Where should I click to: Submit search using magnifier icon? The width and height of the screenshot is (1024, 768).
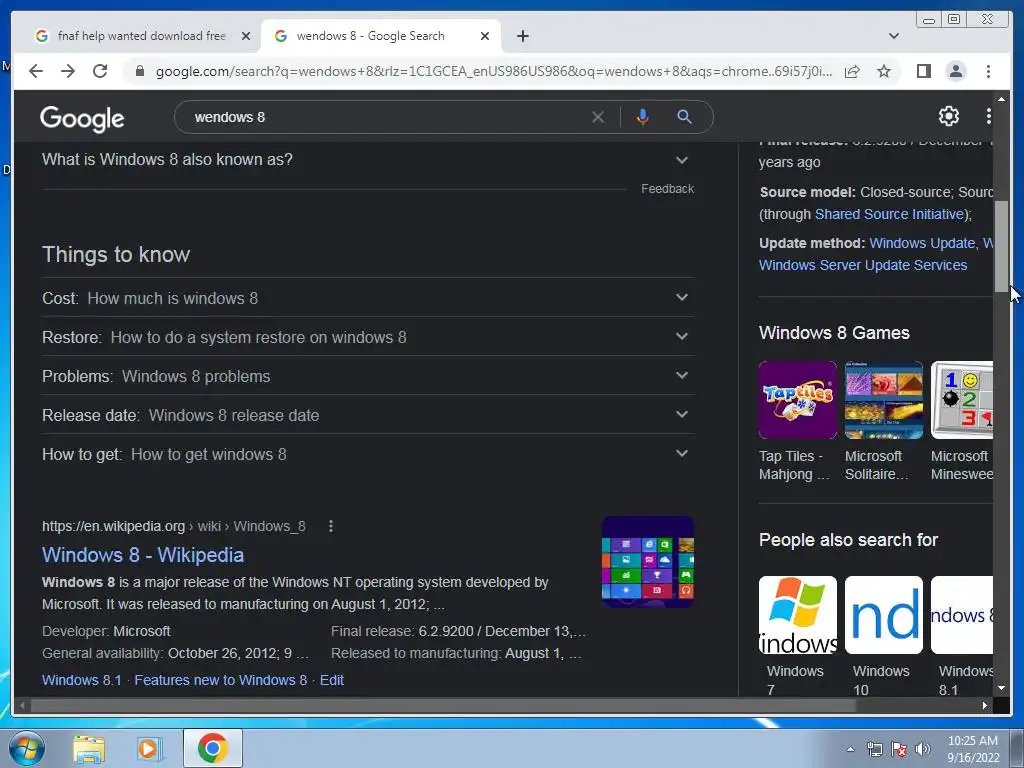click(684, 117)
